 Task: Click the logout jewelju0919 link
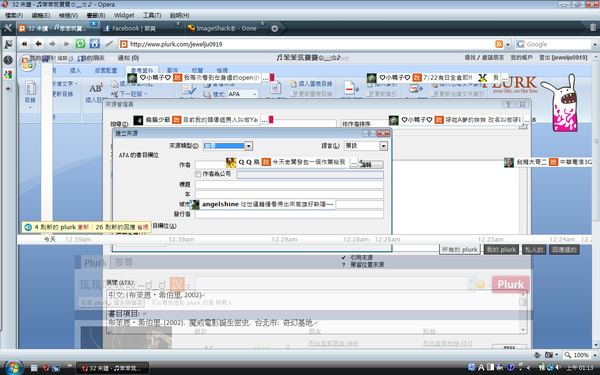(563, 57)
